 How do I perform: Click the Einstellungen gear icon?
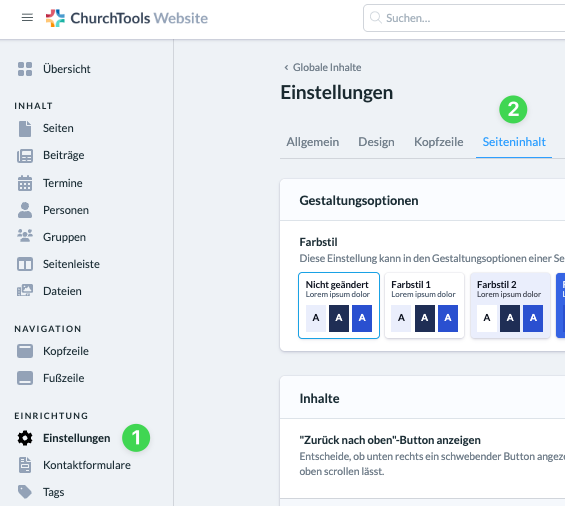pyautogui.click(x=25, y=438)
